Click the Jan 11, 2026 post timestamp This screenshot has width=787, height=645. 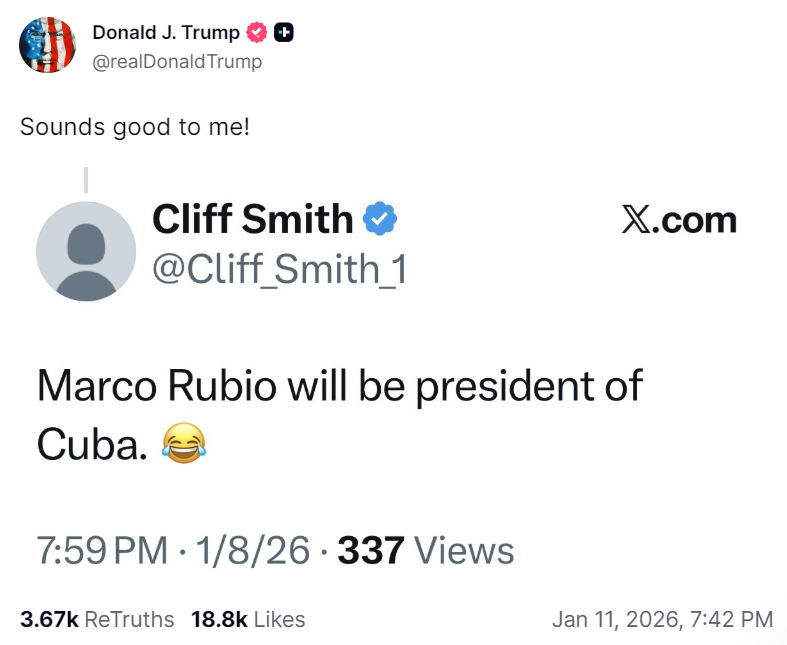tap(662, 619)
